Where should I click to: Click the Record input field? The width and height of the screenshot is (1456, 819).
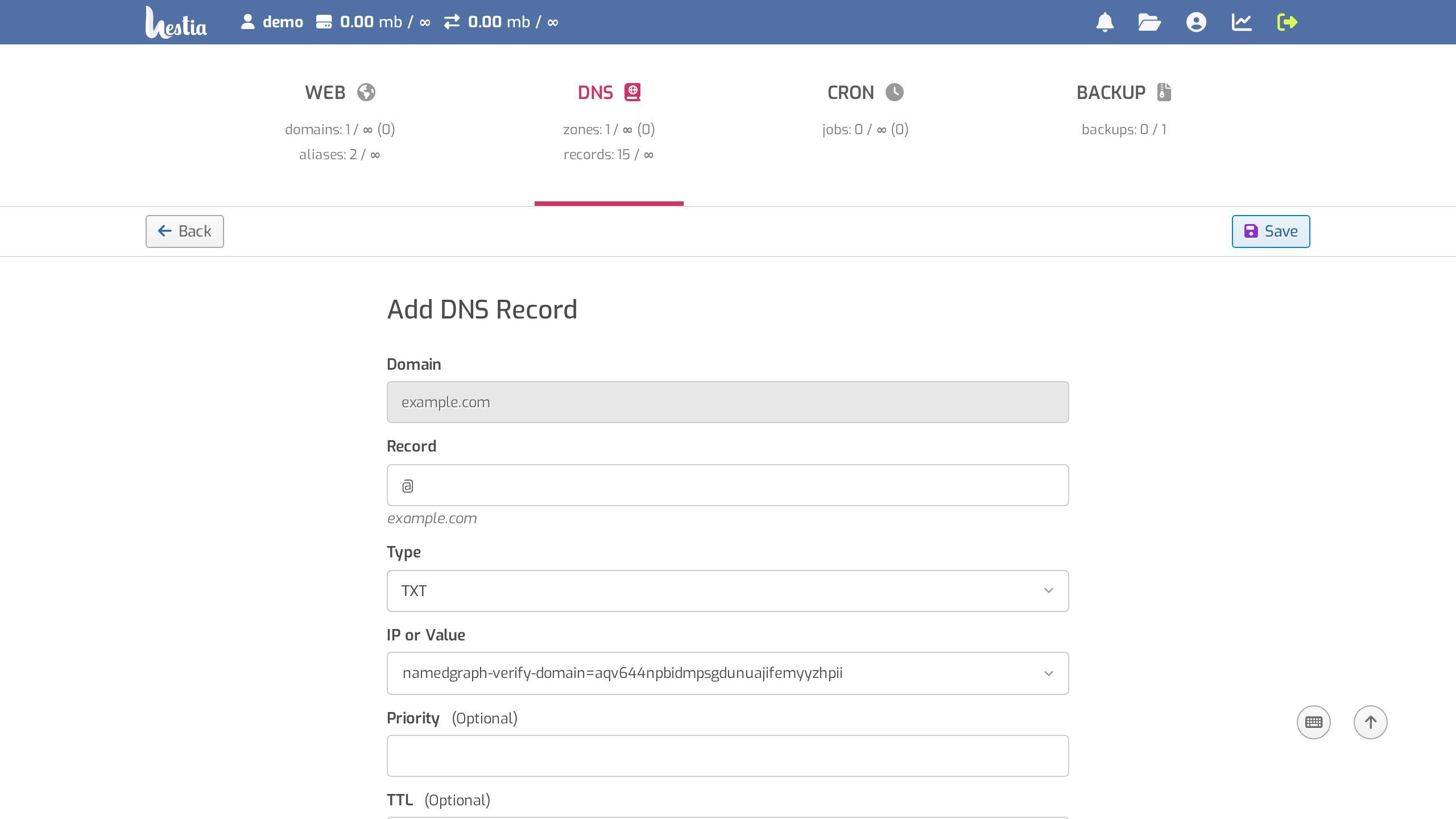tap(727, 485)
